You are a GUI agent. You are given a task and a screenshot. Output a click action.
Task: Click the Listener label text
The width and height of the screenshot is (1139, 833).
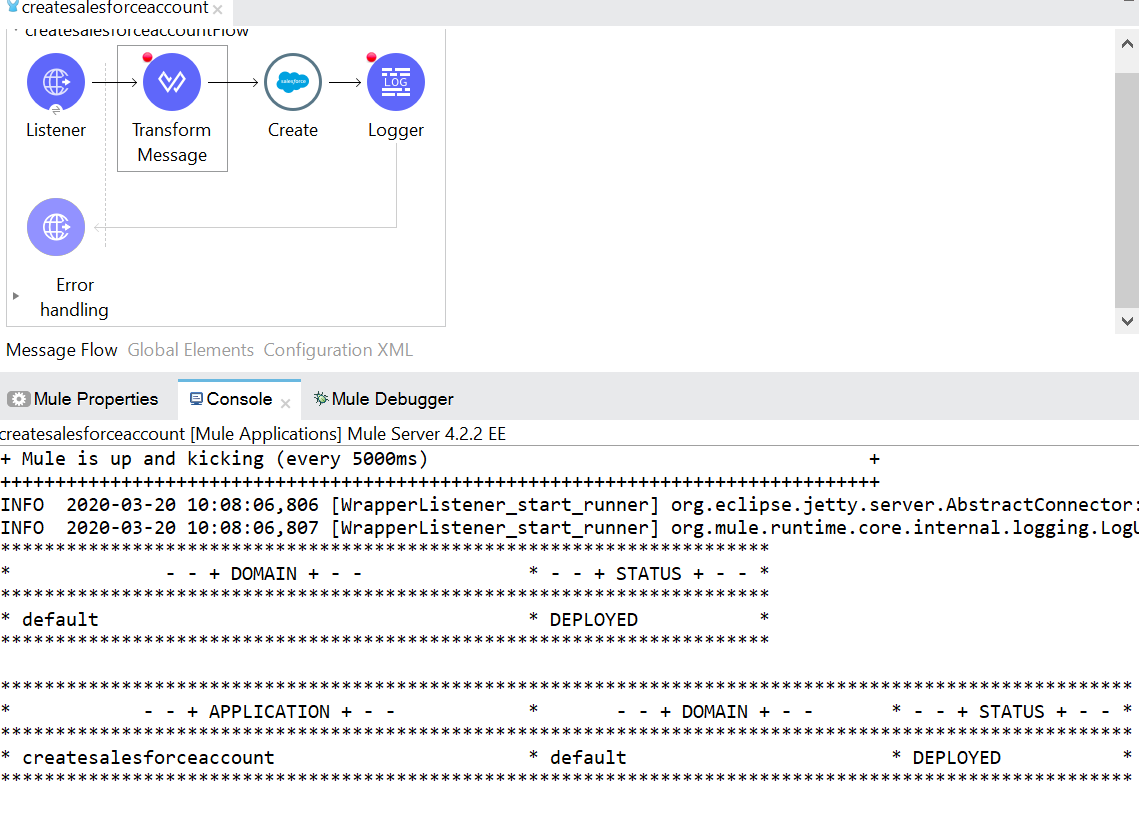tap(56, 130)
